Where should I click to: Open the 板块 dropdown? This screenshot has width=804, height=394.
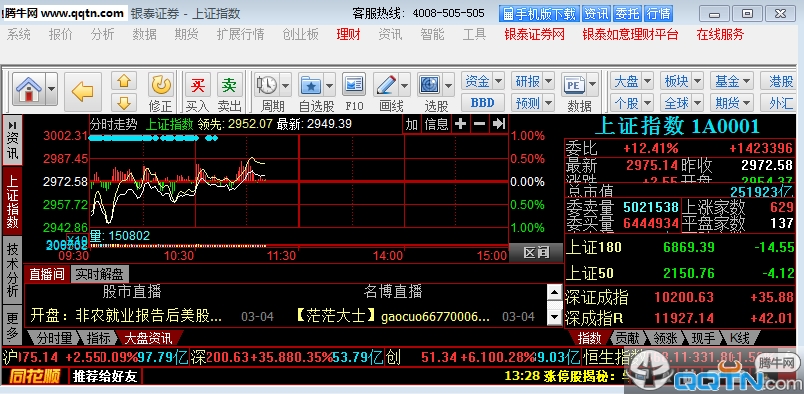(681, 81)
